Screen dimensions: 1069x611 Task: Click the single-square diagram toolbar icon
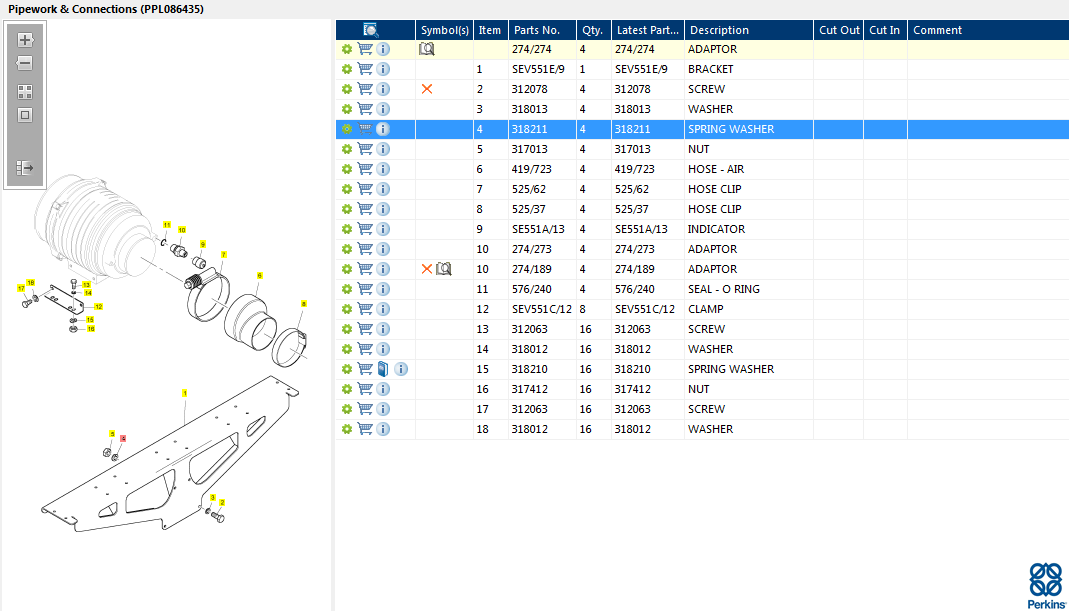(x=25, y=115)
